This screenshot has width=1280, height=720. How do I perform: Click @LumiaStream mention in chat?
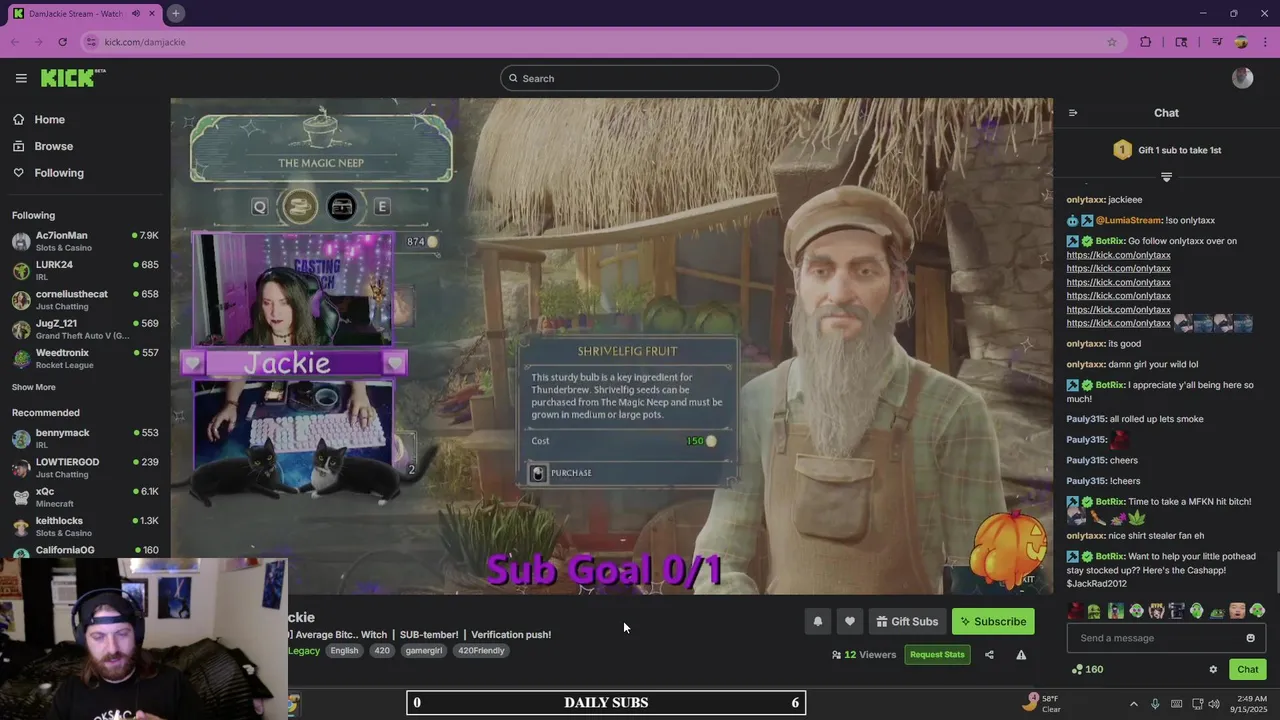[1129, 220]
